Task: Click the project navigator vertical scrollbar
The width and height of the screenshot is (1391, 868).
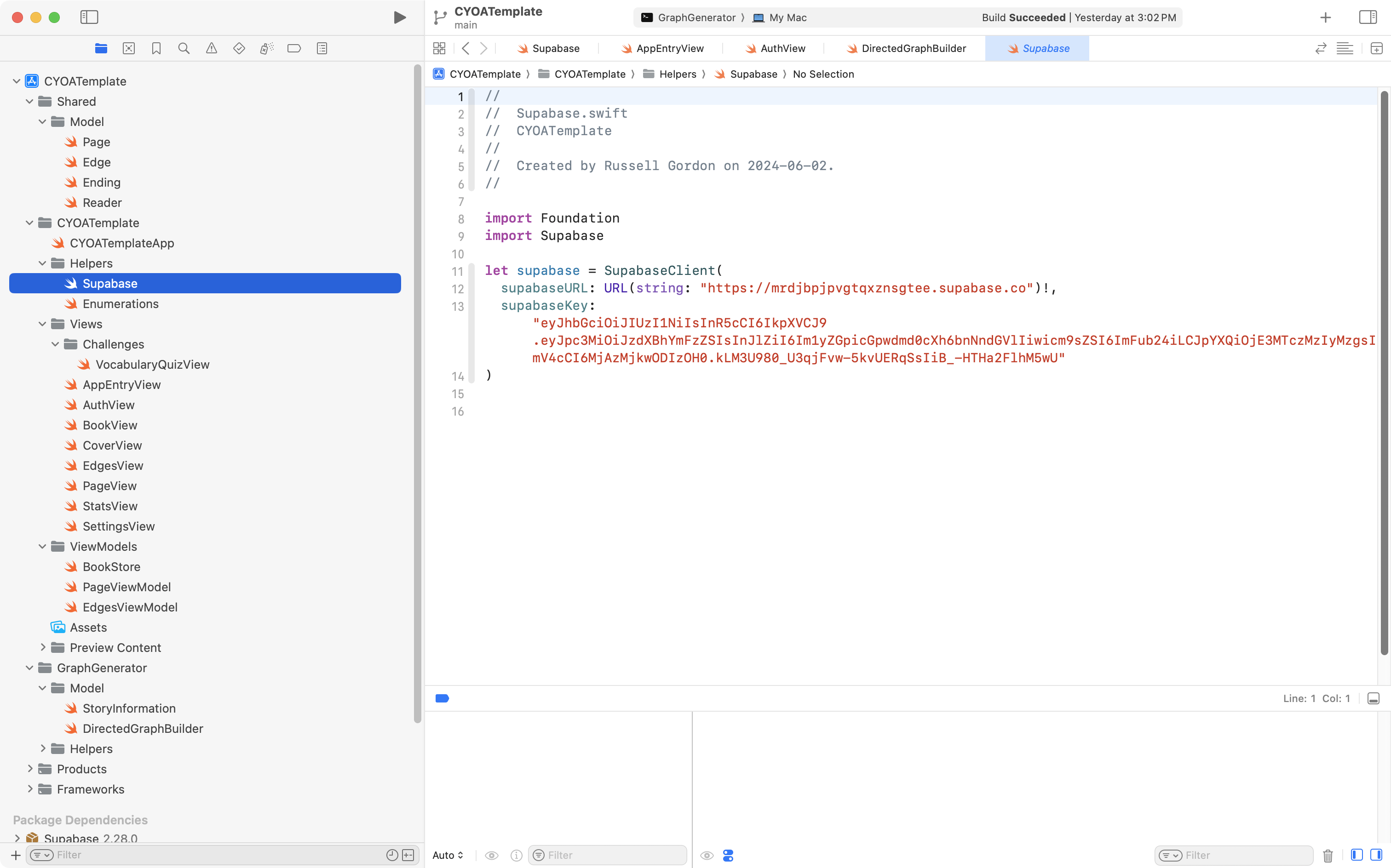Action: point(418,394)
